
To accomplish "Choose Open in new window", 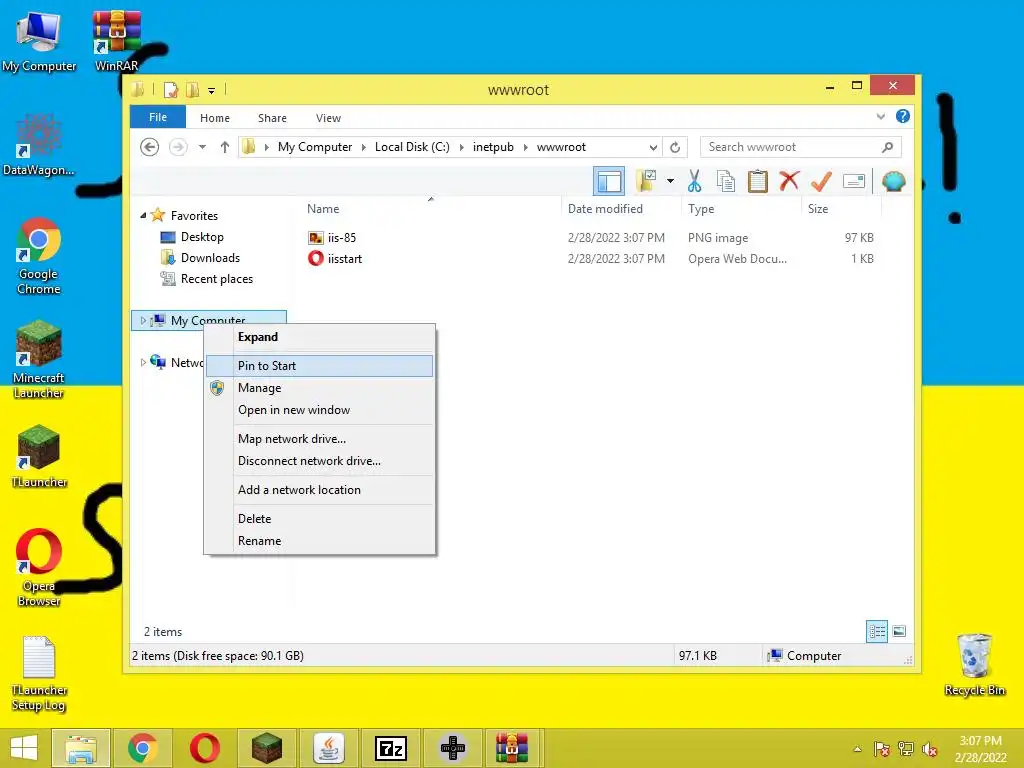I will [319, 410].
